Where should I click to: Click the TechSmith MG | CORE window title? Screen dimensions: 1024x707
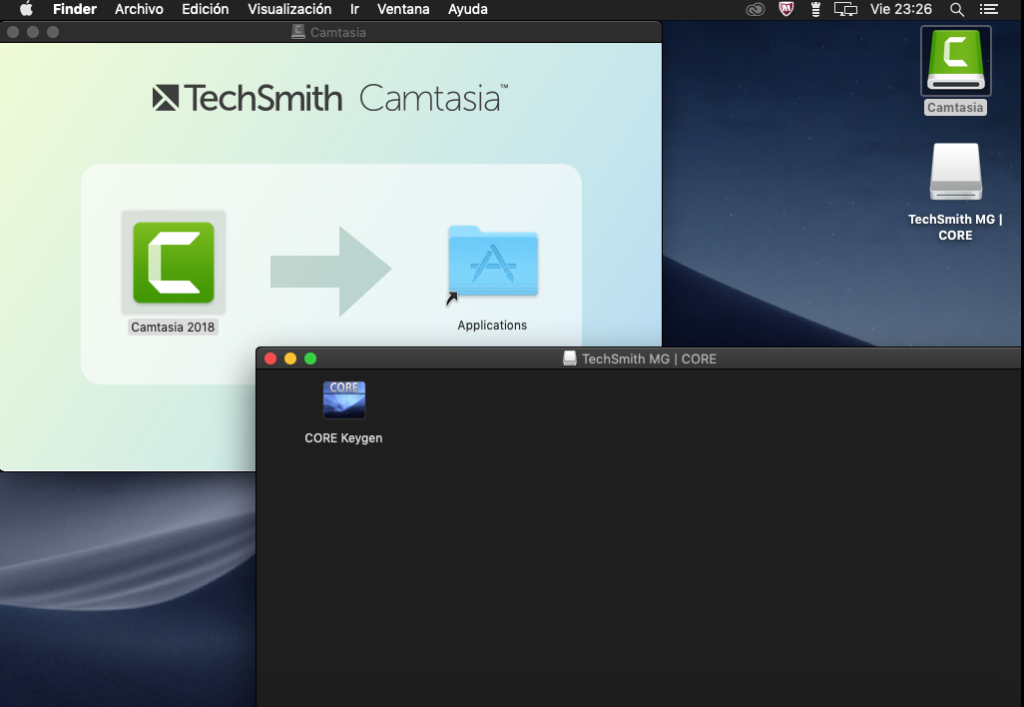click(648, 358)
